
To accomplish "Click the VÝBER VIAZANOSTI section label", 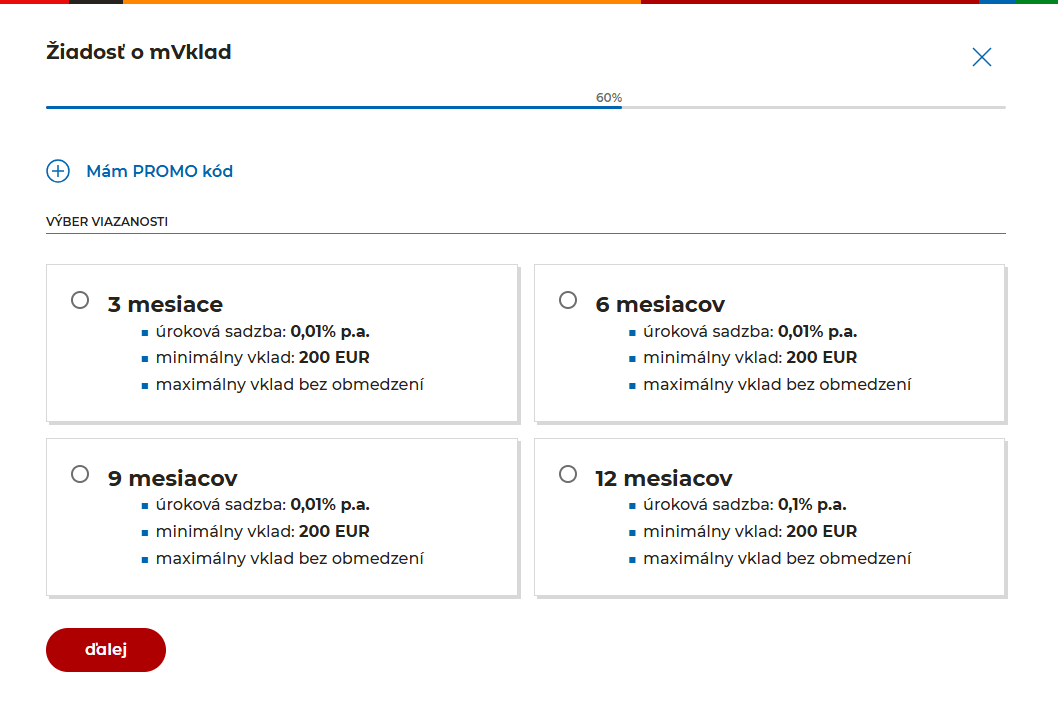I will coord(107,222).
